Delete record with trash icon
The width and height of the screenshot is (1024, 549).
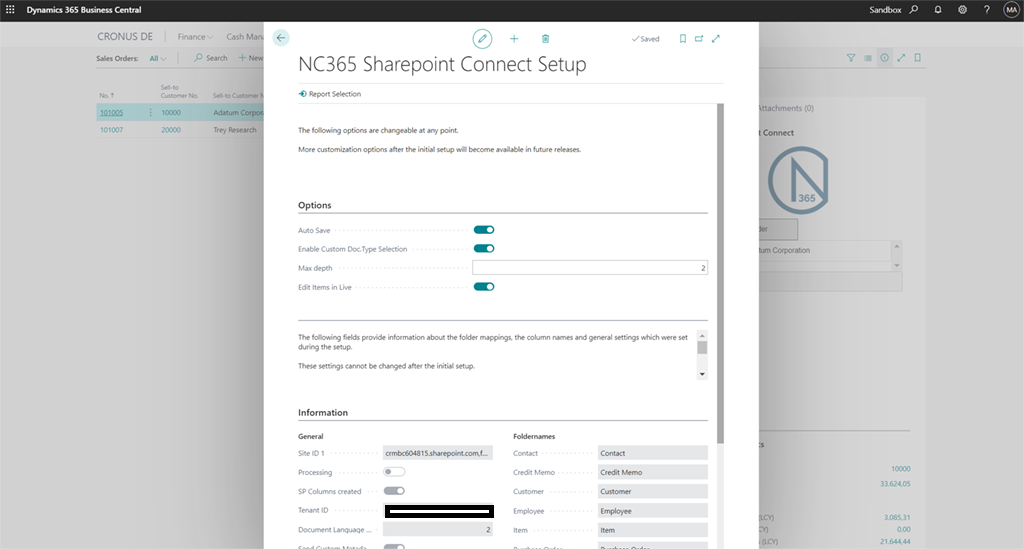click(x=545, y=39)
